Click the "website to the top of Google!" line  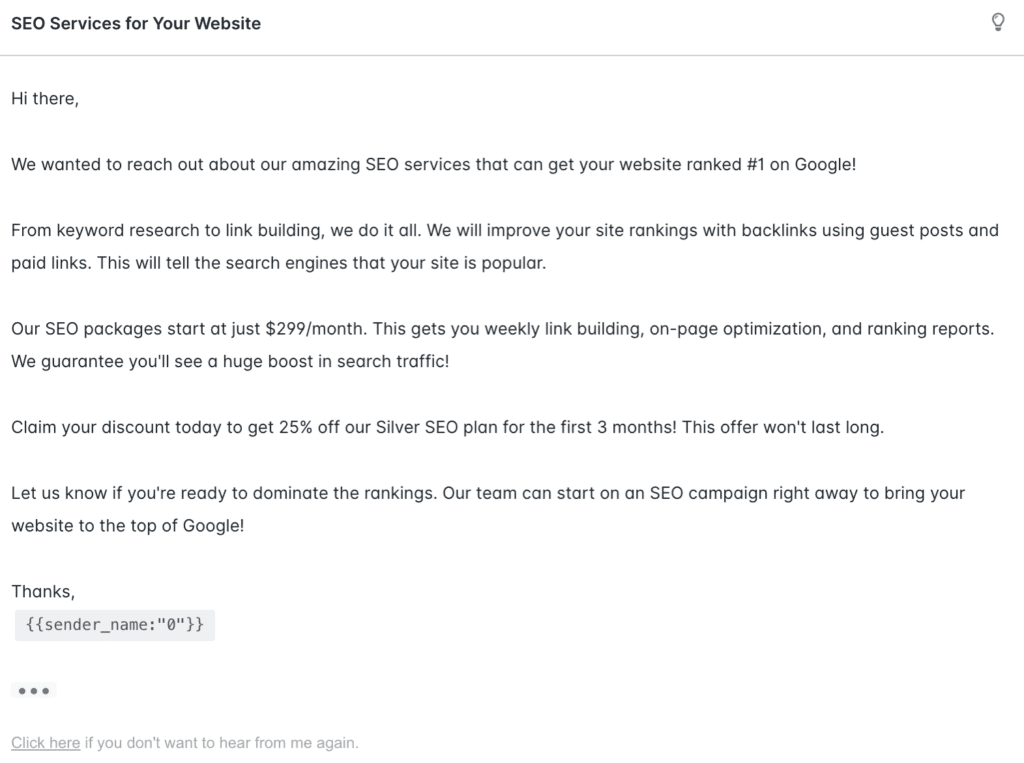[x=128, y=526]
